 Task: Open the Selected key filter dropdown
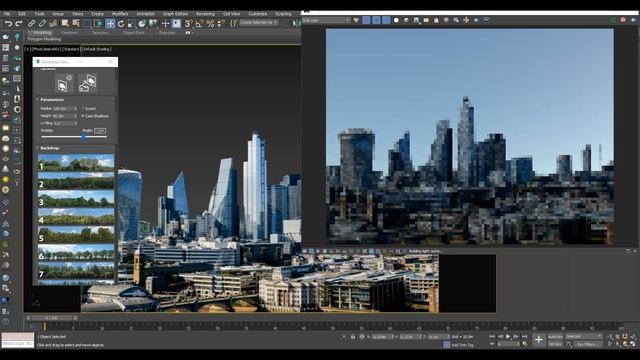(584, 337)
